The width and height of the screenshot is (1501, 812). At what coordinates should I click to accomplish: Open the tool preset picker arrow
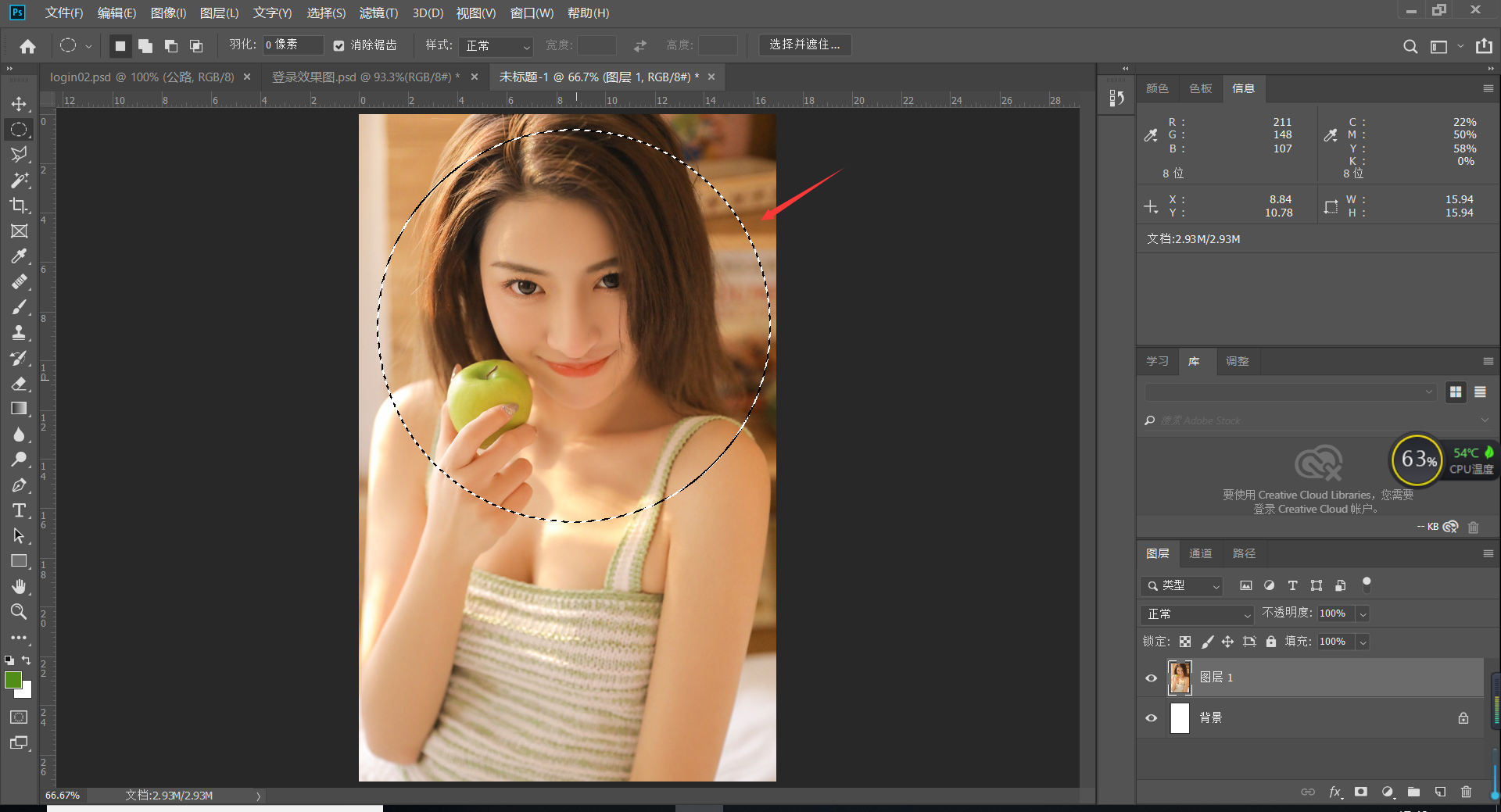tap(88, 46)
